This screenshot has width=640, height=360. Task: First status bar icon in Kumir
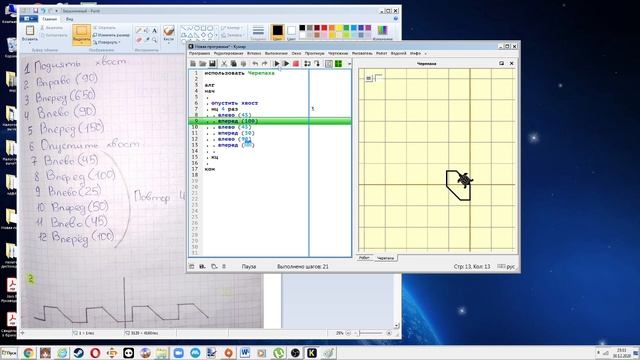click(x=192, y=267)
